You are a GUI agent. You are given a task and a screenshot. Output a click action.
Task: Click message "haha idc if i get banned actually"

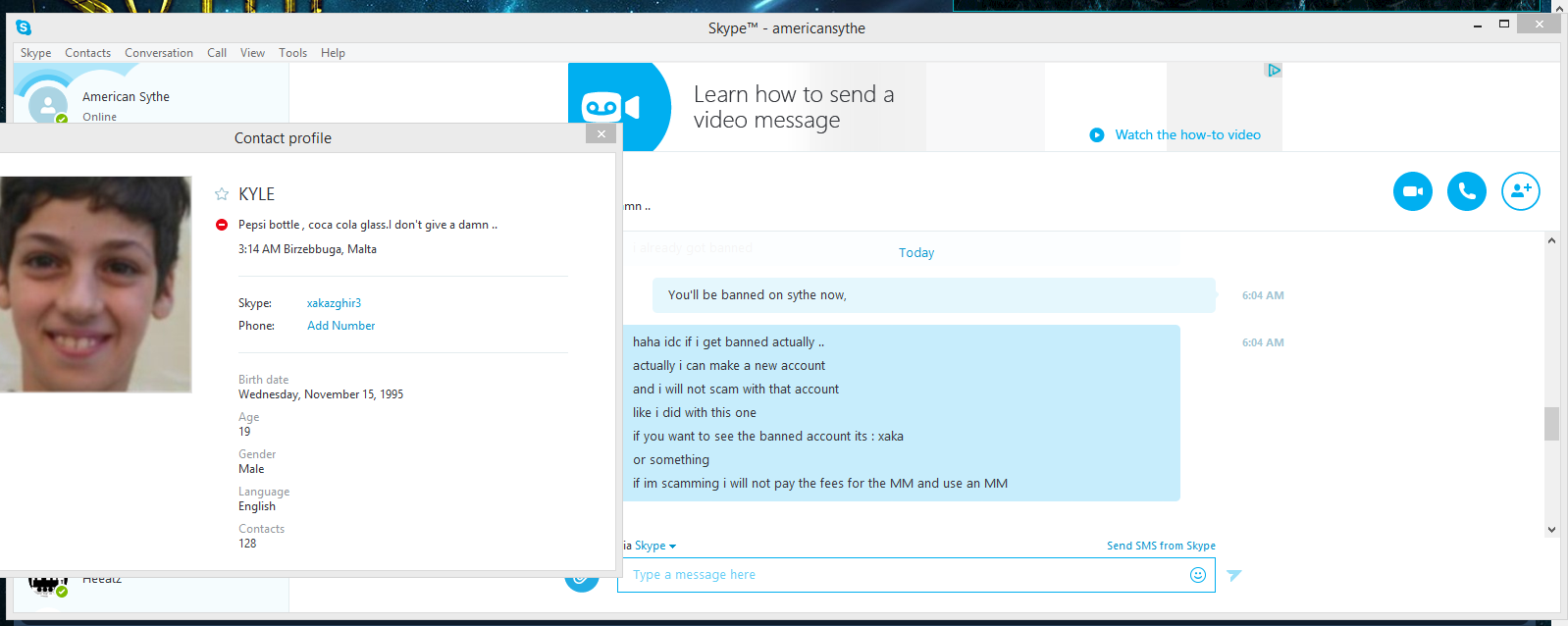tap(728, 342)
